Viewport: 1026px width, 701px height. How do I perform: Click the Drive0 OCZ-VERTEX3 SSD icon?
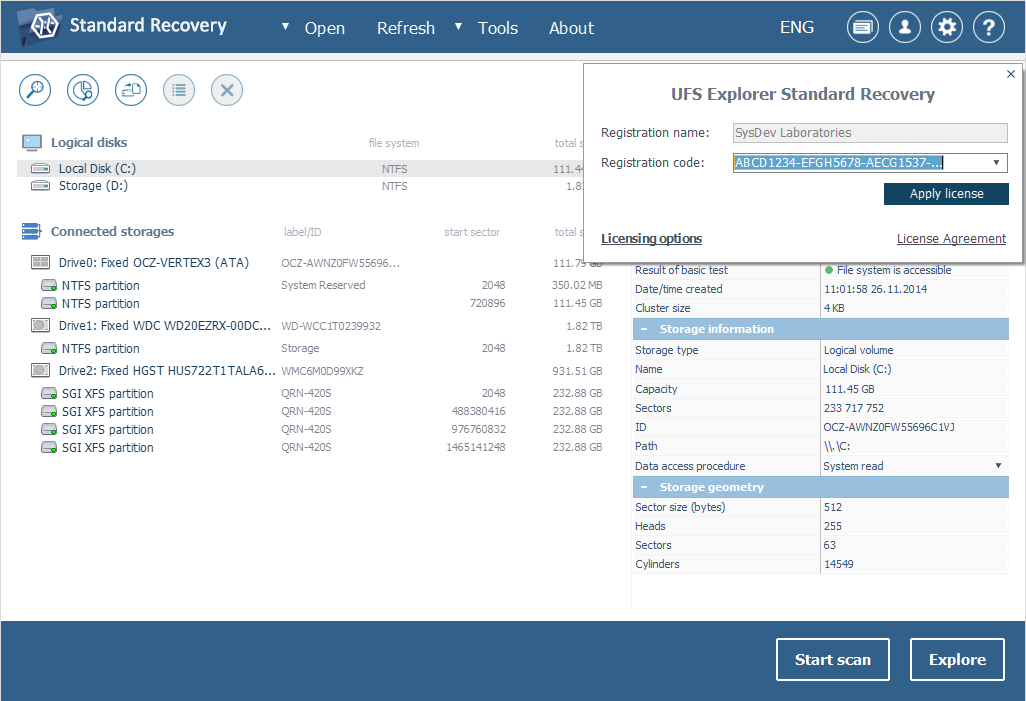point(41,262)
